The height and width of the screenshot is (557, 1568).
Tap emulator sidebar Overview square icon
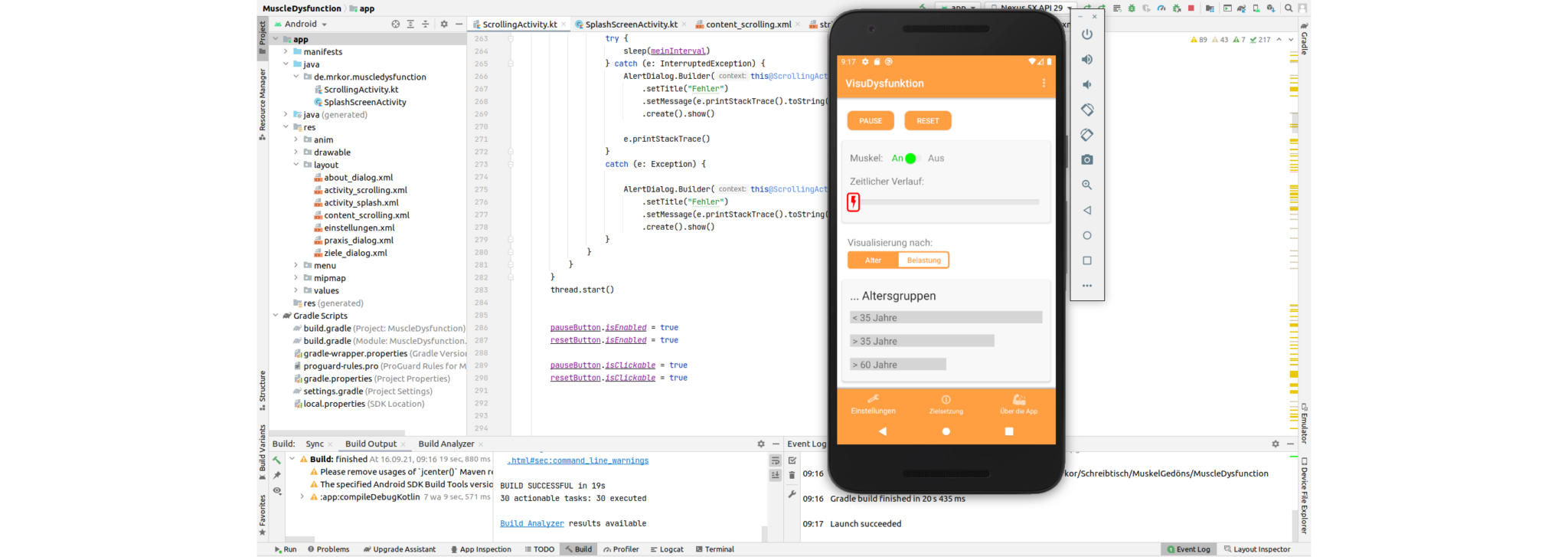coord(1086,260)
